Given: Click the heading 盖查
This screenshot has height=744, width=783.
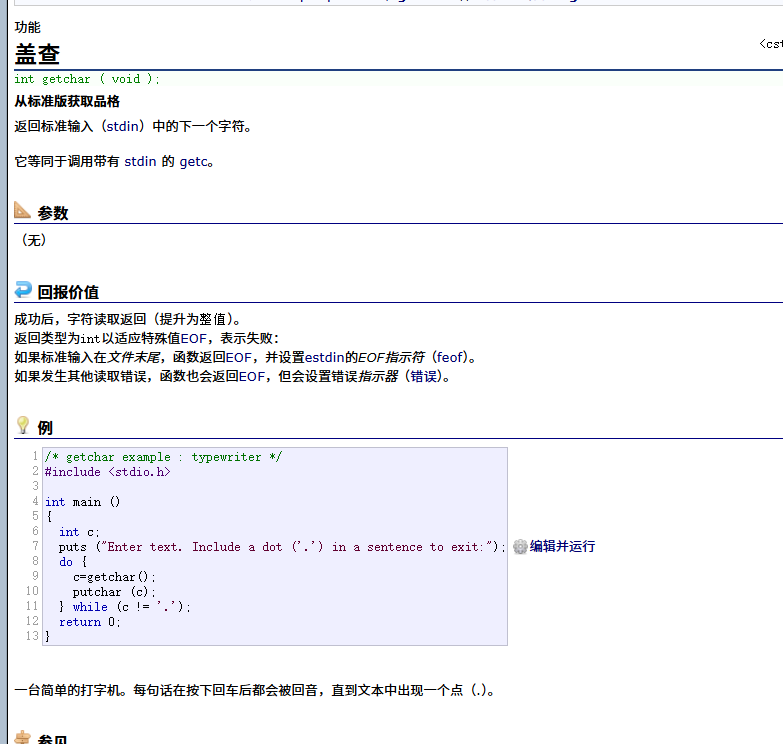Looking at the screenshot, I should tap(37, 54).
